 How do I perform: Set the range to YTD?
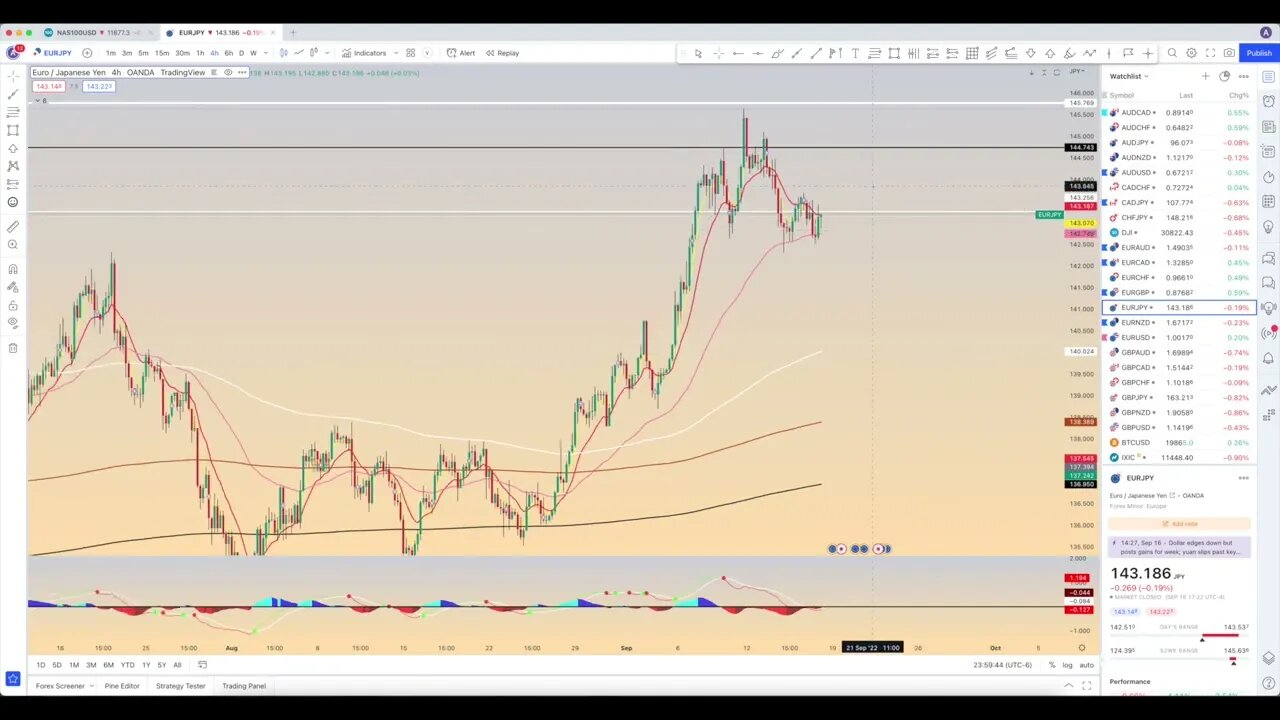click(x=127, y=665)
